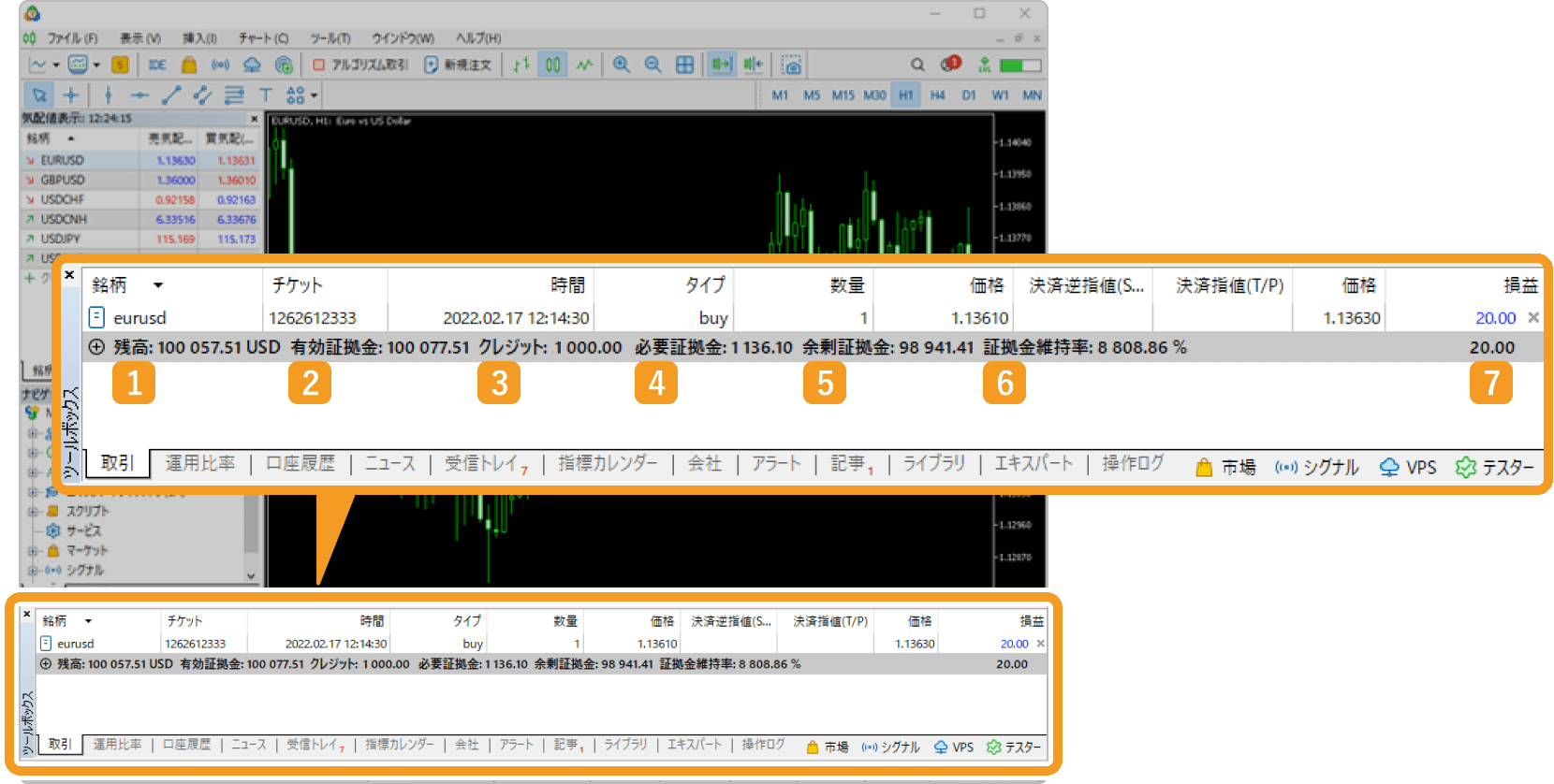The image size is (1554, 784).
Task: Click the globe icon beside the VPS cloud
Action: coord(284,65)
